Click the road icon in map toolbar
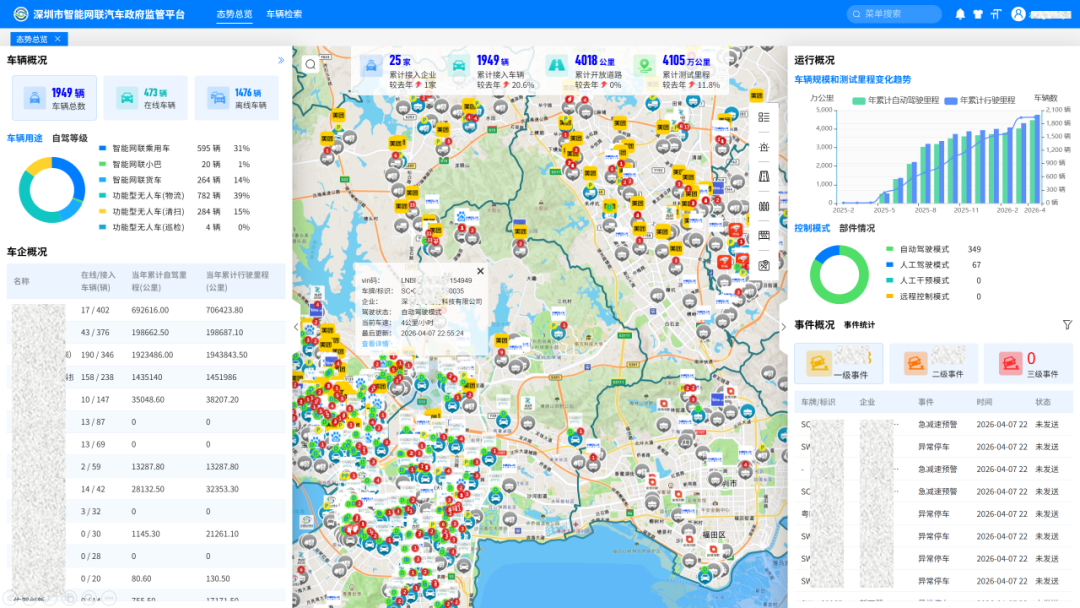The width and height of the screenshot is (1080, 608). tap(764, 176)
